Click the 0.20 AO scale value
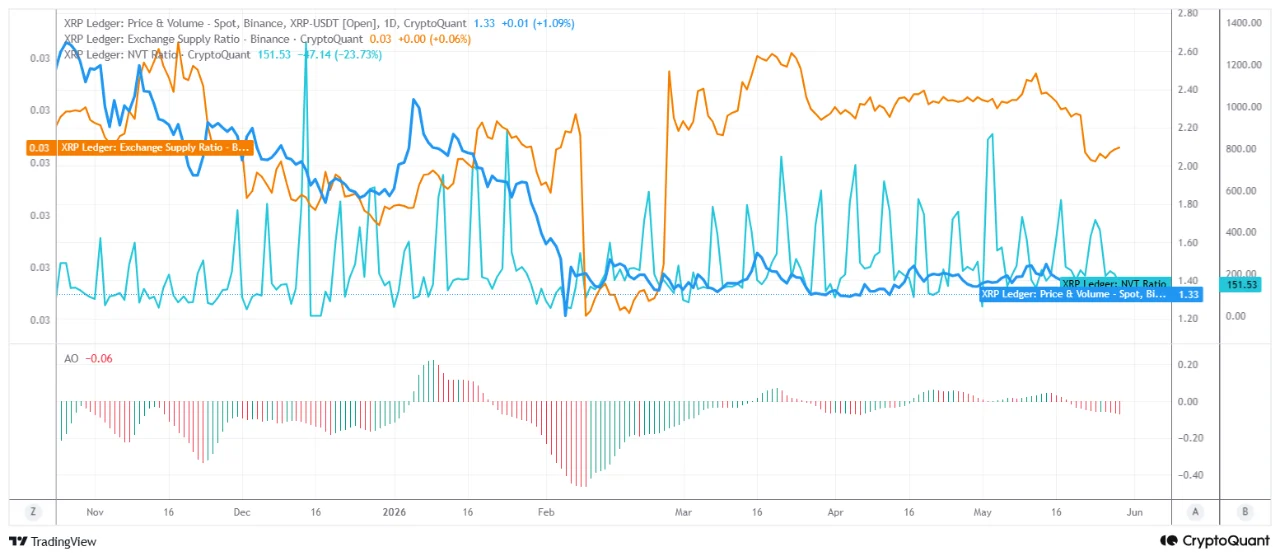 coord(1188,365)
